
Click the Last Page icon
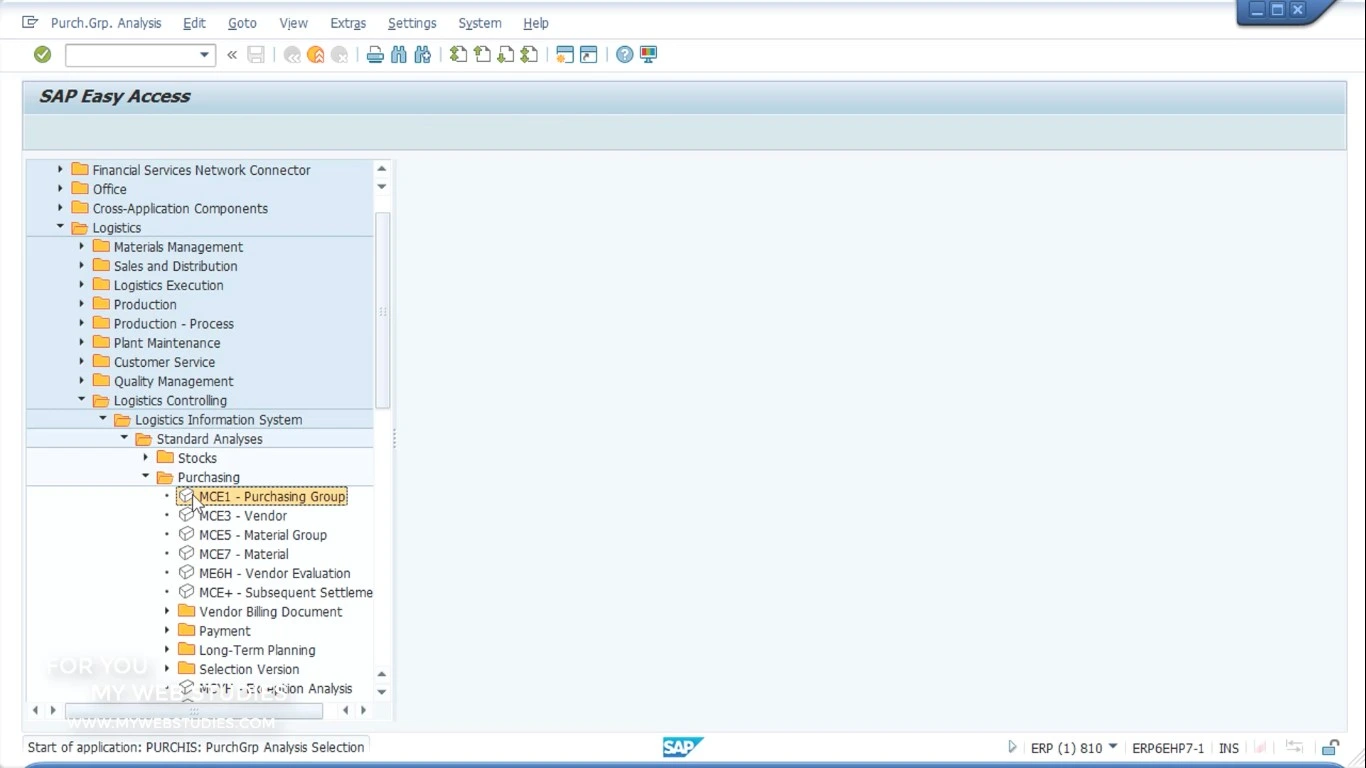click(530, 55)
